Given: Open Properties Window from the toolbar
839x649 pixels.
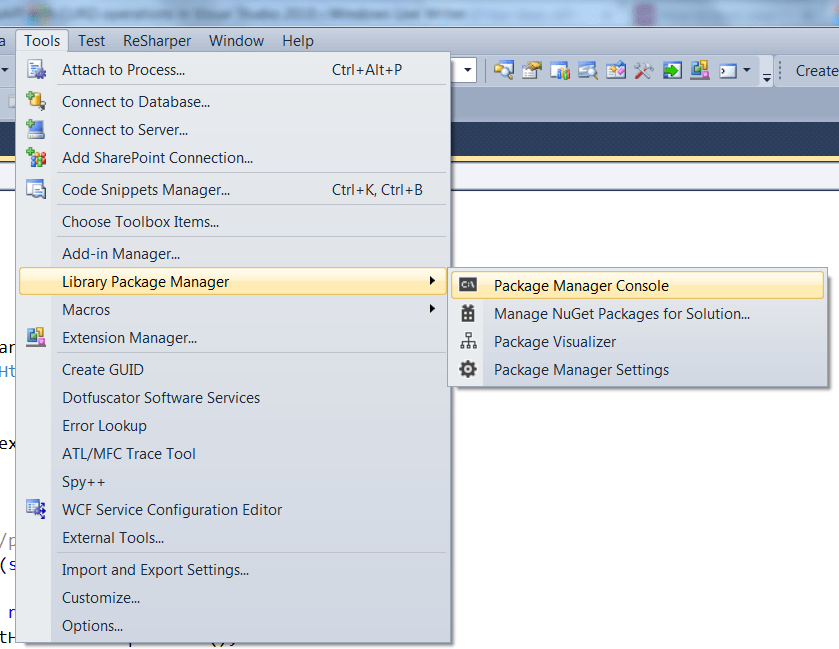Looking at the screenshot, I should coord(532,71).
